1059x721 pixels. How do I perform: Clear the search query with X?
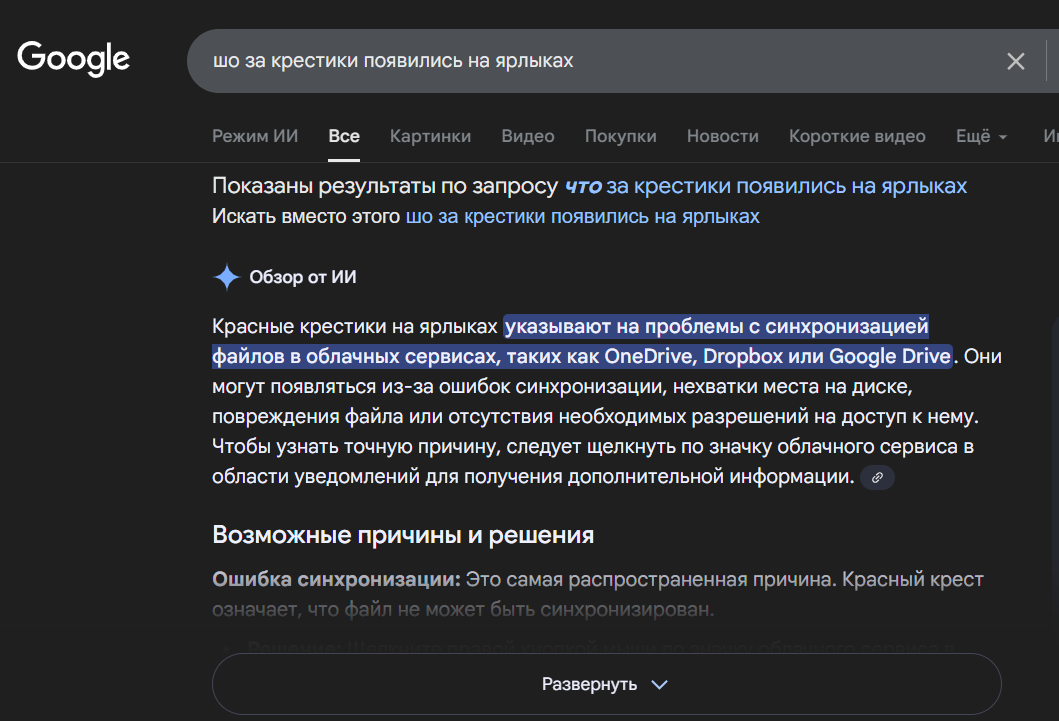click(x=1015, y=62)
